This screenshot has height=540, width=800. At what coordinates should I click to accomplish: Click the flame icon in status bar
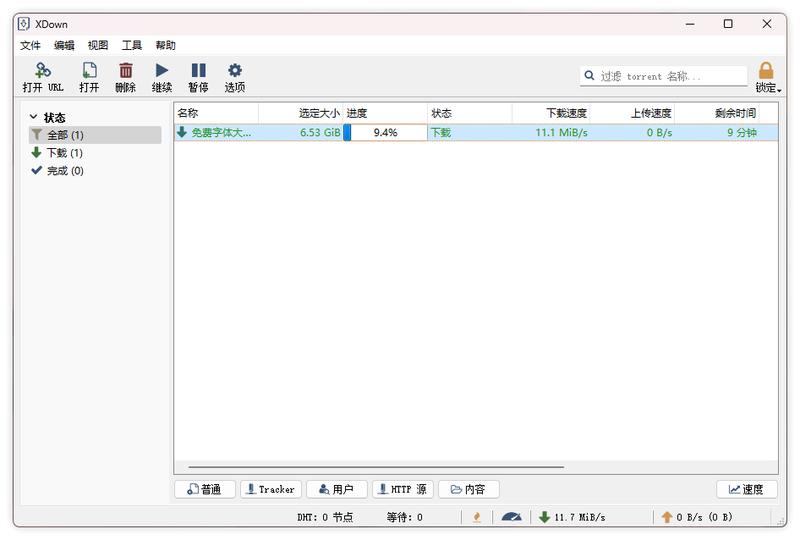(x=477, y=517)
